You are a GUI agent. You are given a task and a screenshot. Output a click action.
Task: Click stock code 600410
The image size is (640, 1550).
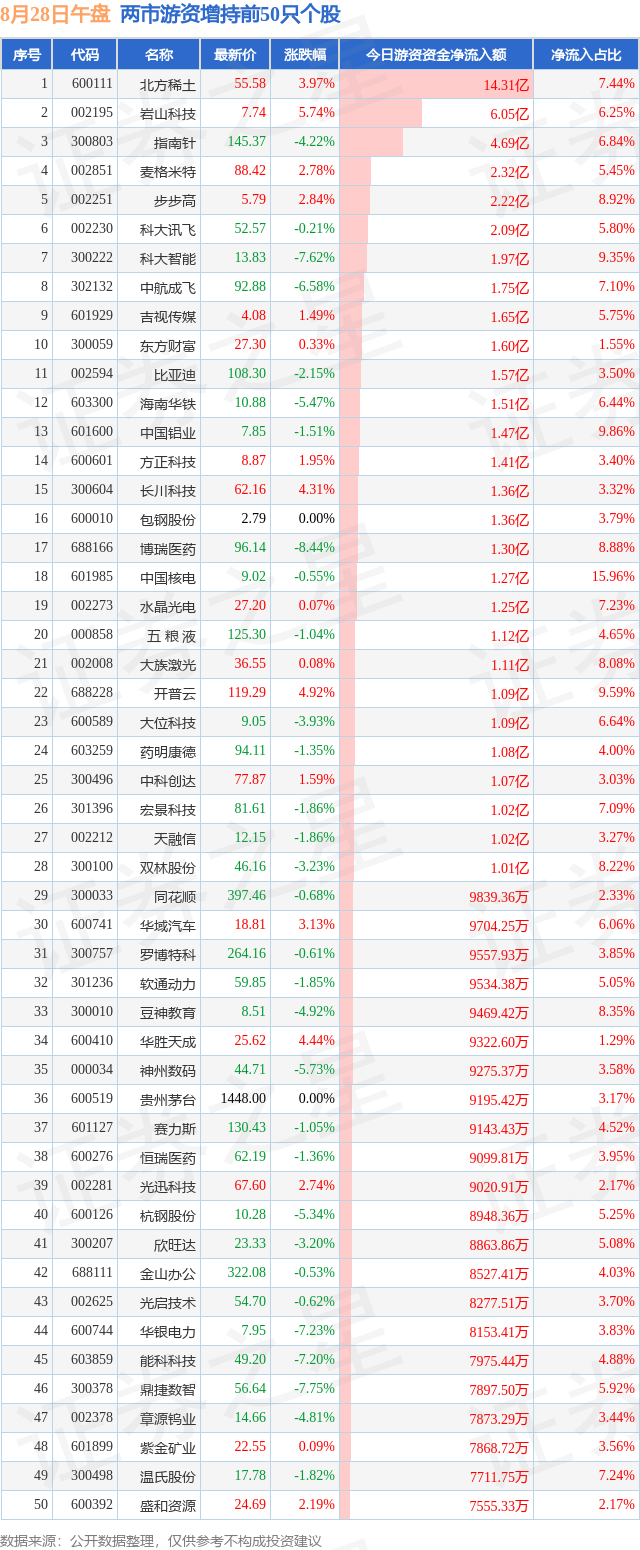pos(92,1041)
